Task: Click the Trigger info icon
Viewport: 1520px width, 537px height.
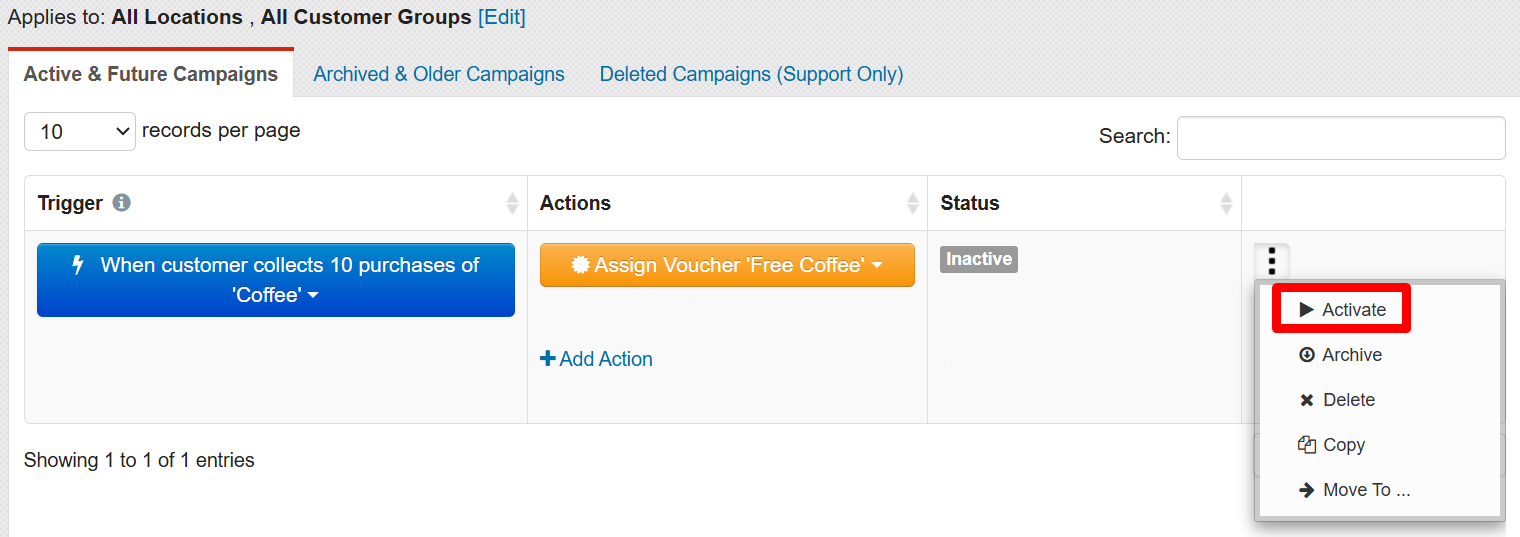Action: (122, 203)
